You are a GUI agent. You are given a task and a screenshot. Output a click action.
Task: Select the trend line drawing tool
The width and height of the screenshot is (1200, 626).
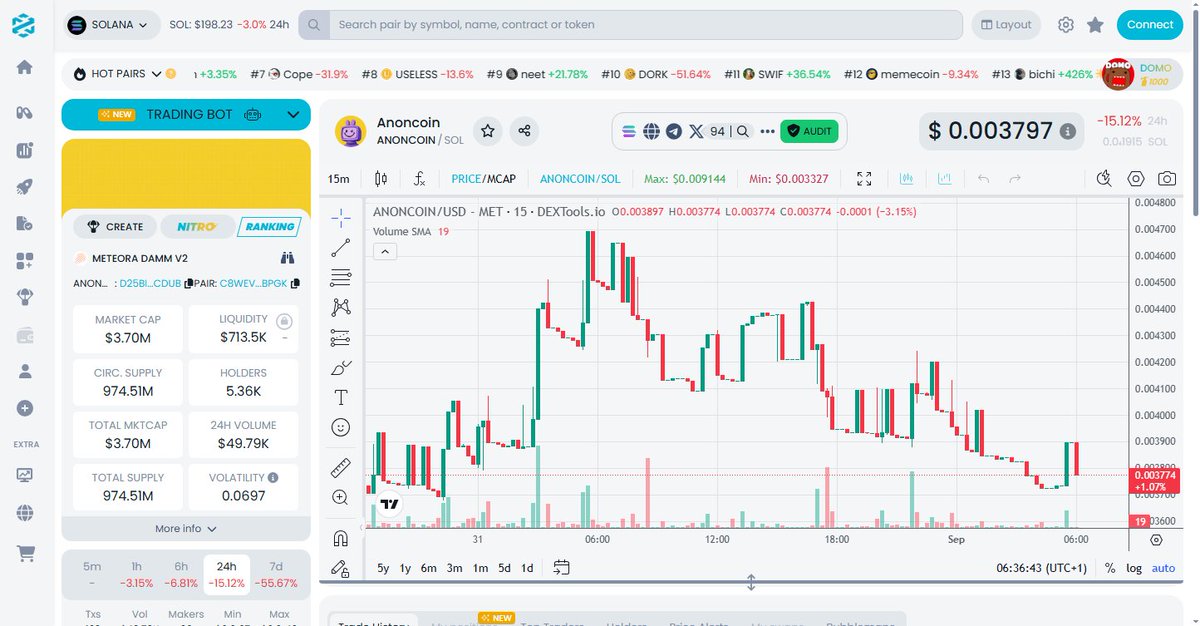340,247
